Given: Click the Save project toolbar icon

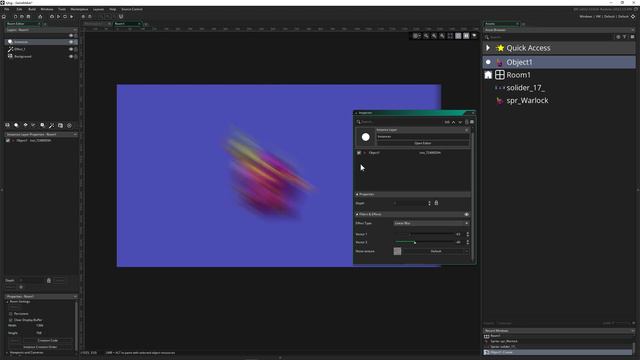Looking at the screenshot, I should point(28,17).
